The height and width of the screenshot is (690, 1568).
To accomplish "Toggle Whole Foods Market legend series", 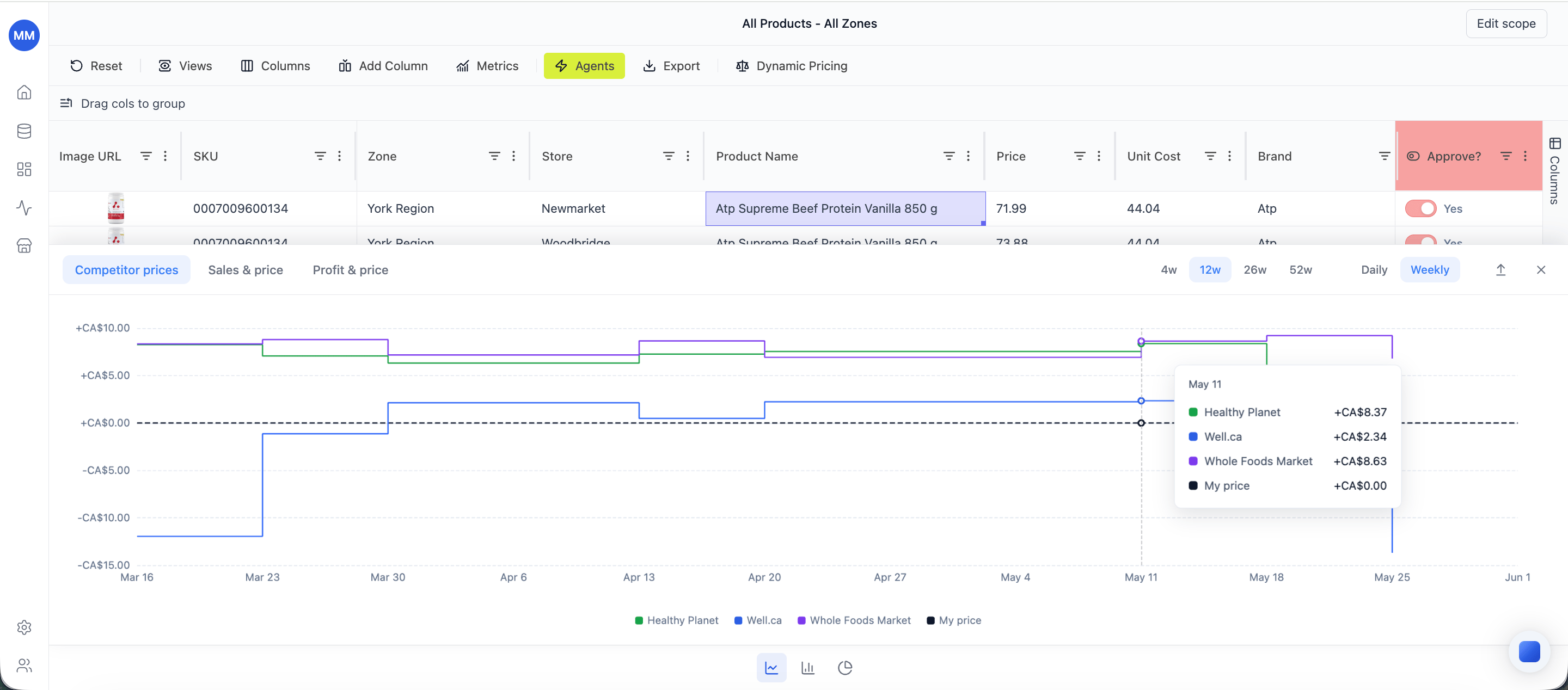I will click(853, 620).
